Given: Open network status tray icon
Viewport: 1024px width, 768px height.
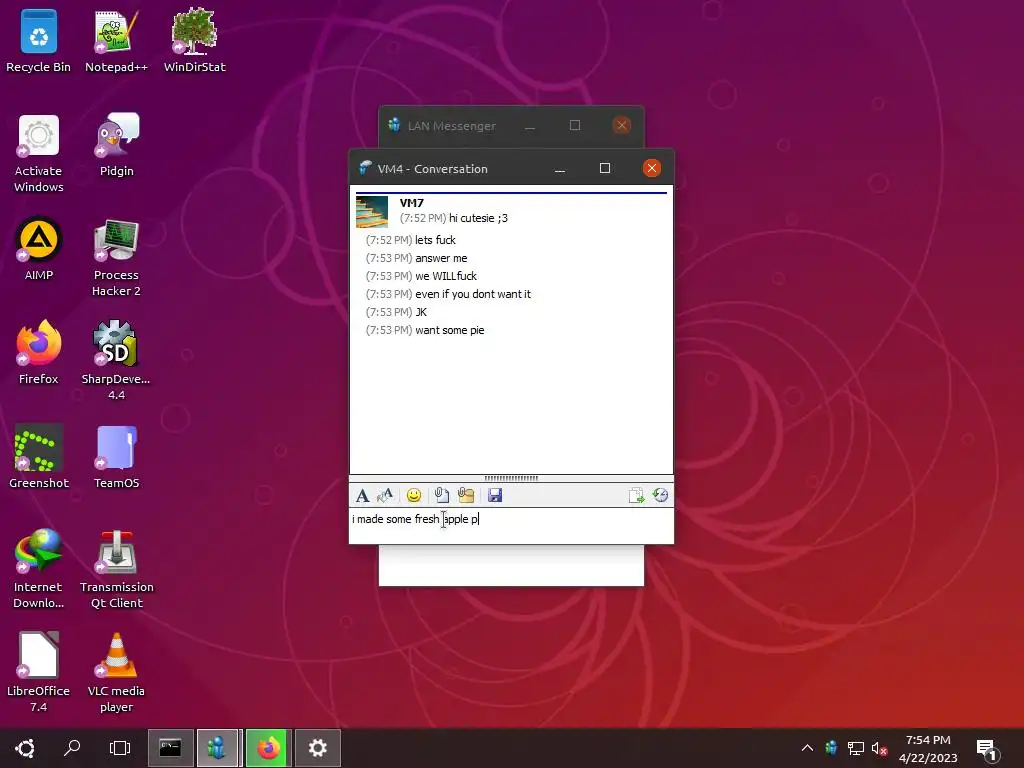Looking at the screenshot, I should 856,748.
